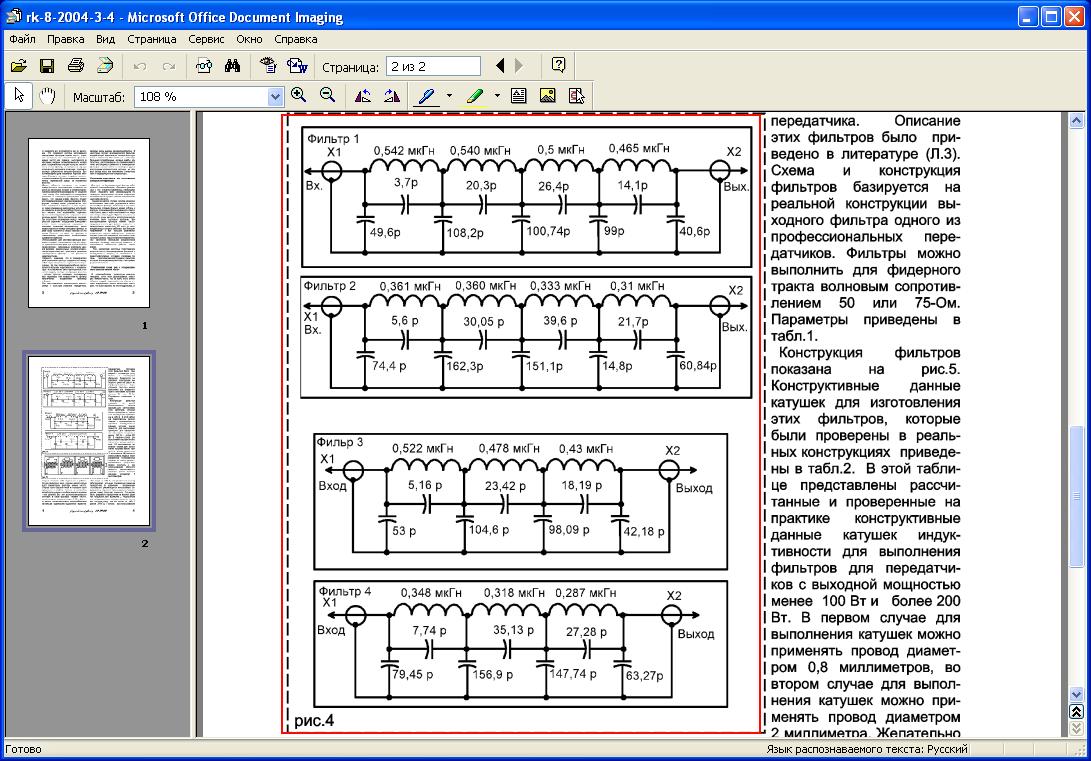Click the "60,84р" capacitor value in Filter 2
This screenshot has height=761, width=1091.
tap(698, 365)
